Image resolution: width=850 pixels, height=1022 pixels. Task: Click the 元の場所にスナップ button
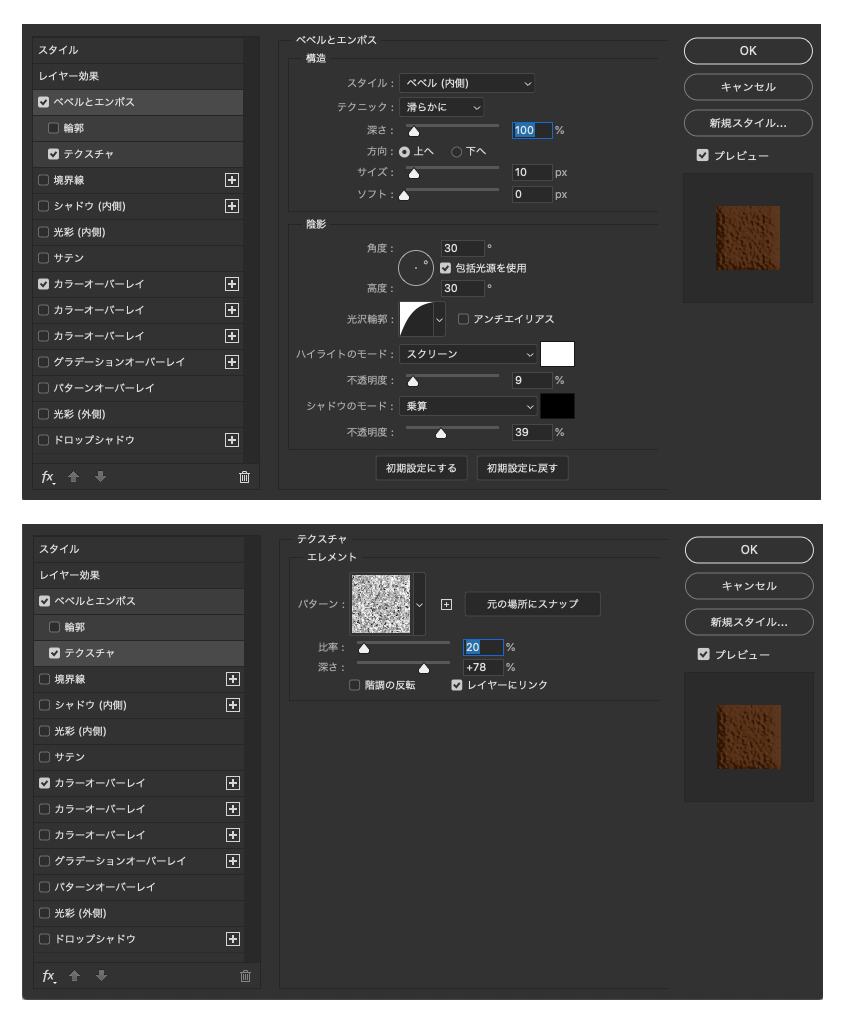coord(532,604)
